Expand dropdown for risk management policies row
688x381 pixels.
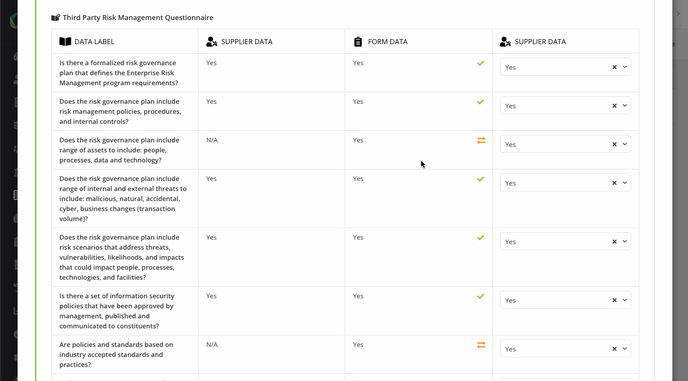coord(625,106)
